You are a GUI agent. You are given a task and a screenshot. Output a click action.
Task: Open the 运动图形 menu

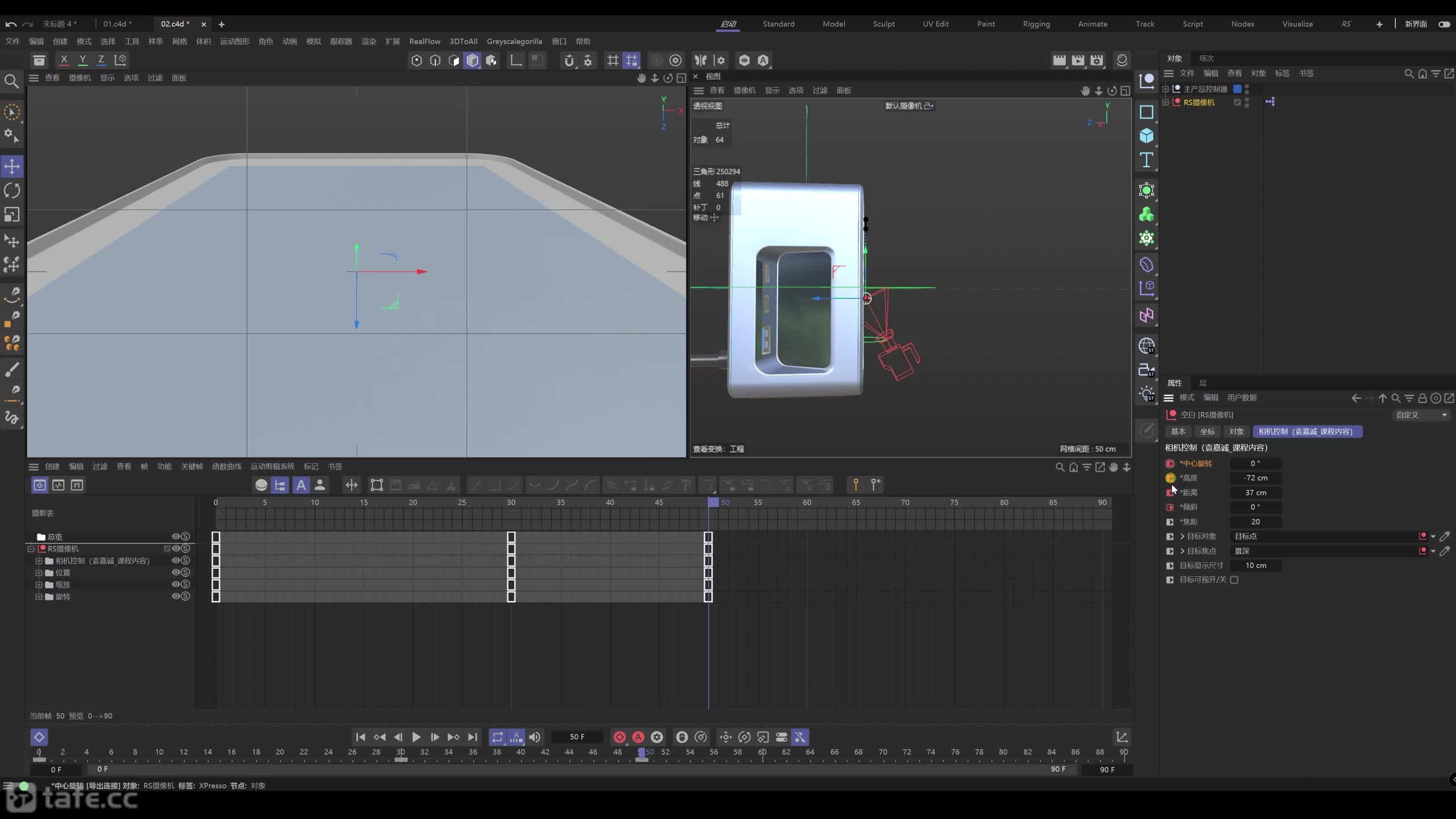point(234,42)
